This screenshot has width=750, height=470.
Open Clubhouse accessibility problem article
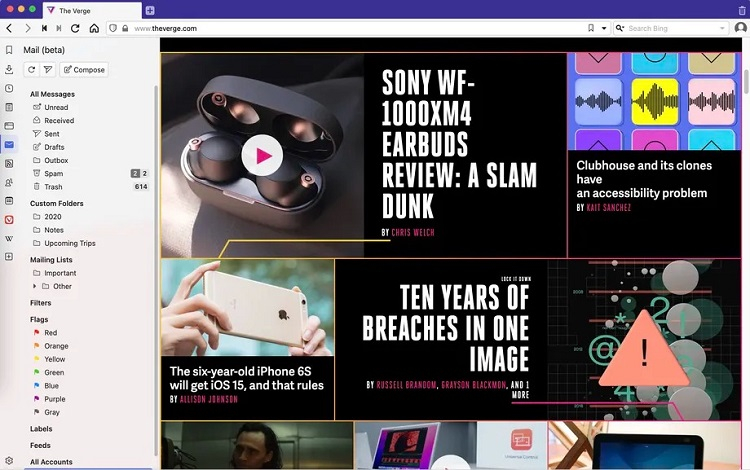(x=644, y=179)
